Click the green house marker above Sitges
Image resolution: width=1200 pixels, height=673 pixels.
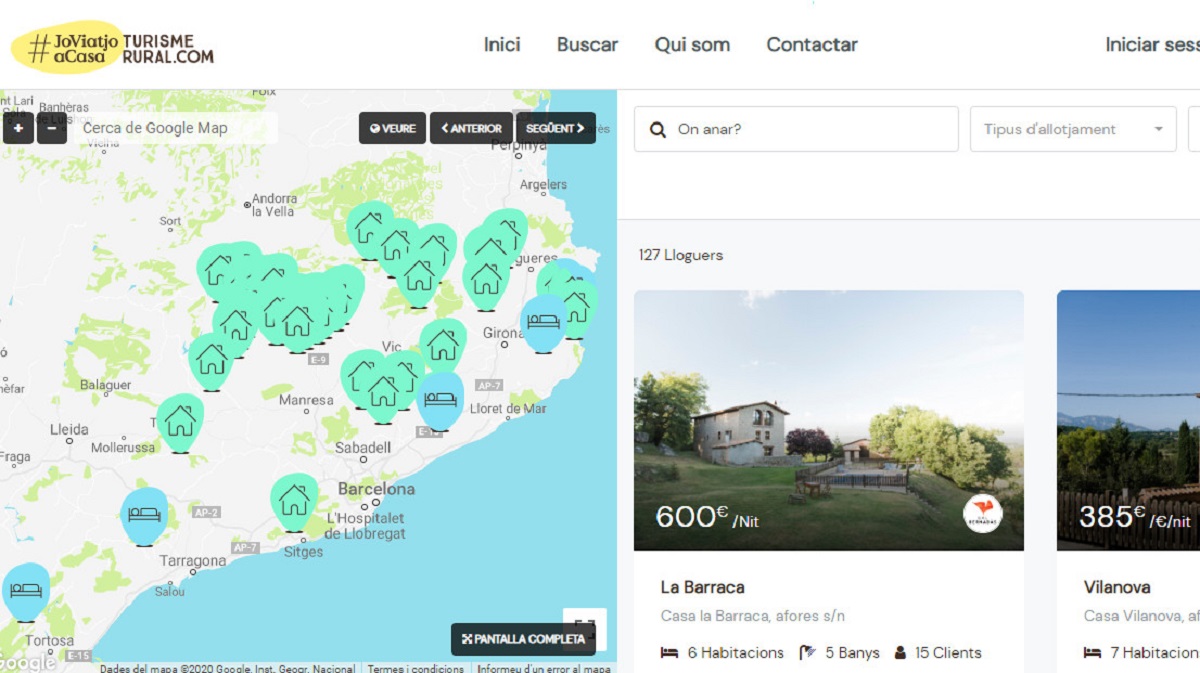(294, 500)
